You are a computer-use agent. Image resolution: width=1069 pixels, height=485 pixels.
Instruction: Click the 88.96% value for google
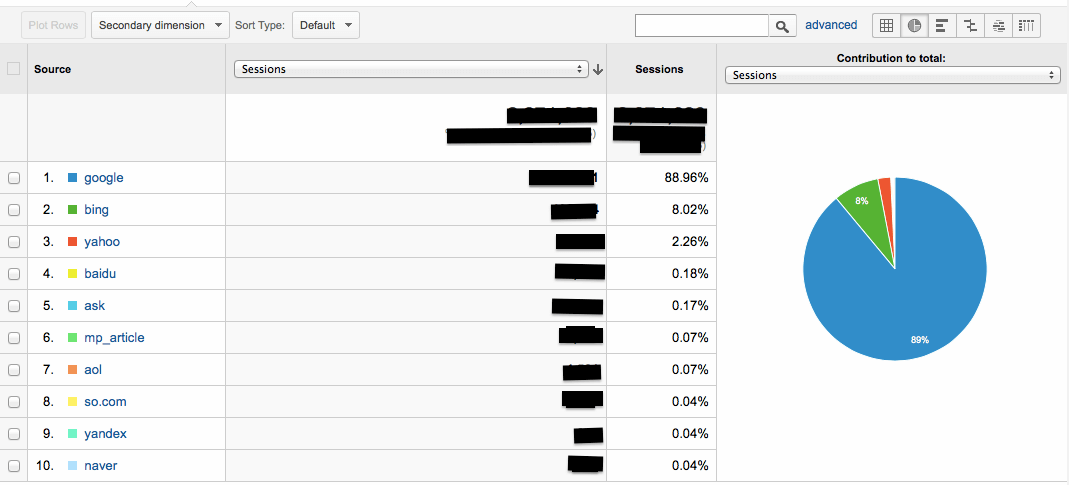pyautogui.click(x=687, y=178)
